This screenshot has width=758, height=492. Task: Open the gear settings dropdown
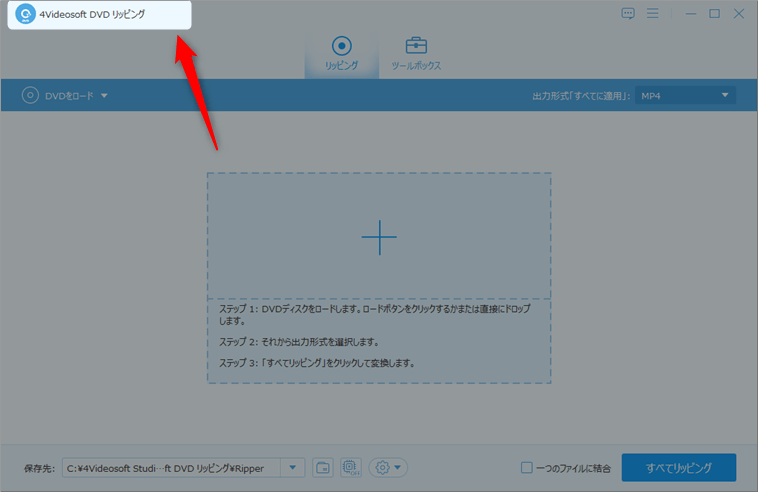[x=388, y=468]
